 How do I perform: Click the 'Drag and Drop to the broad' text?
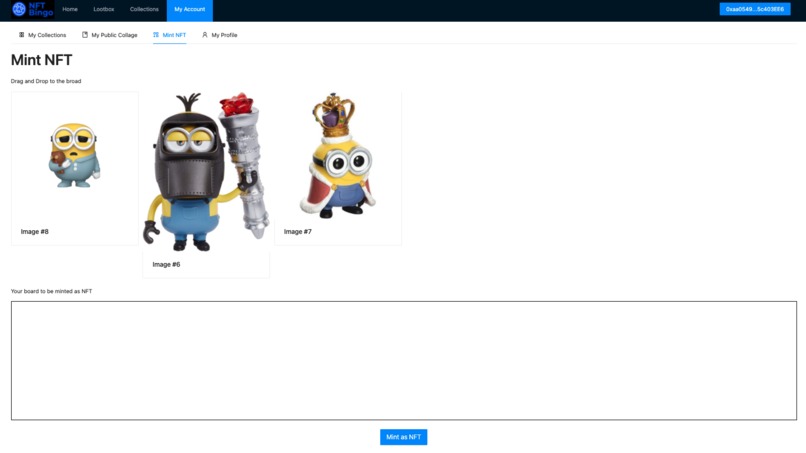(46, 81)
